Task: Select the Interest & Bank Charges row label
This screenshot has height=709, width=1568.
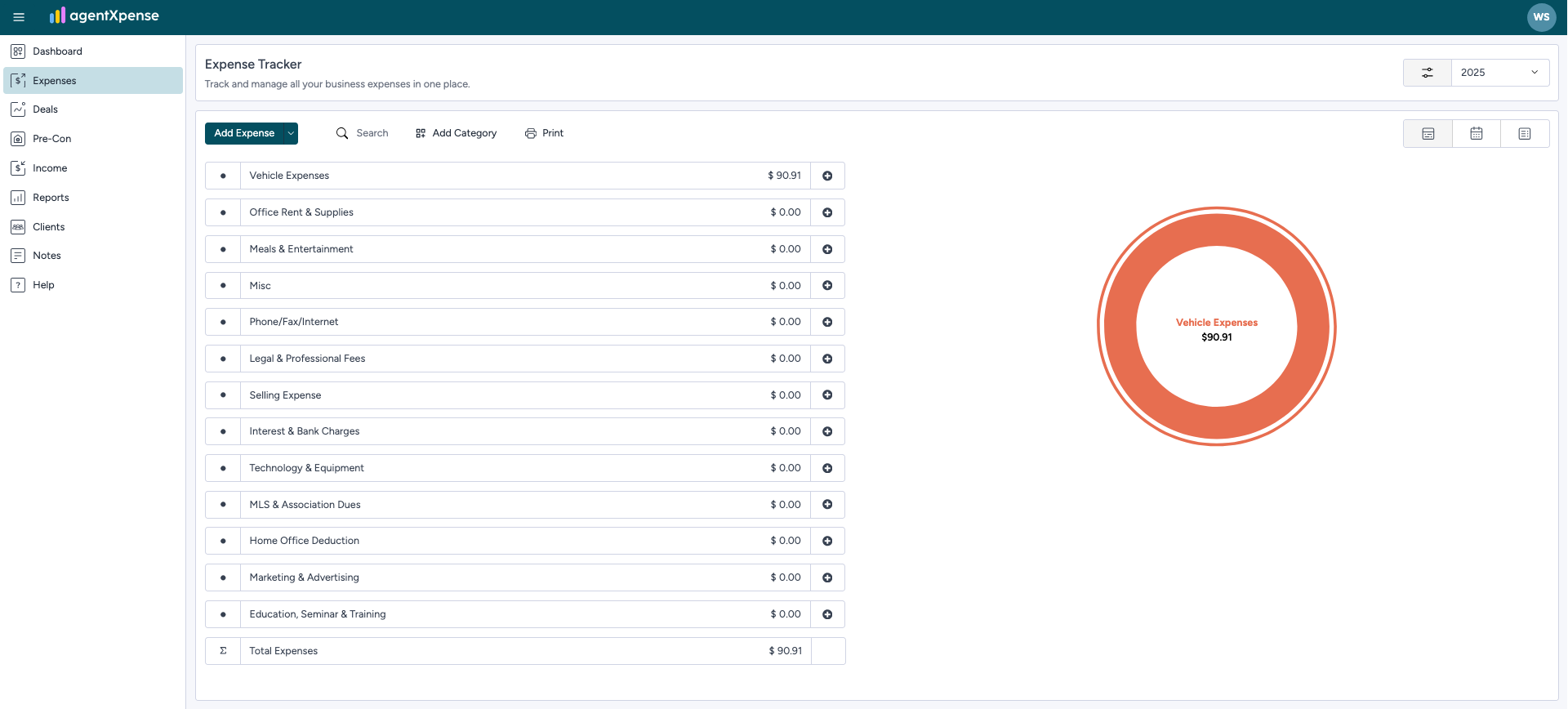Action: point(305,431)
